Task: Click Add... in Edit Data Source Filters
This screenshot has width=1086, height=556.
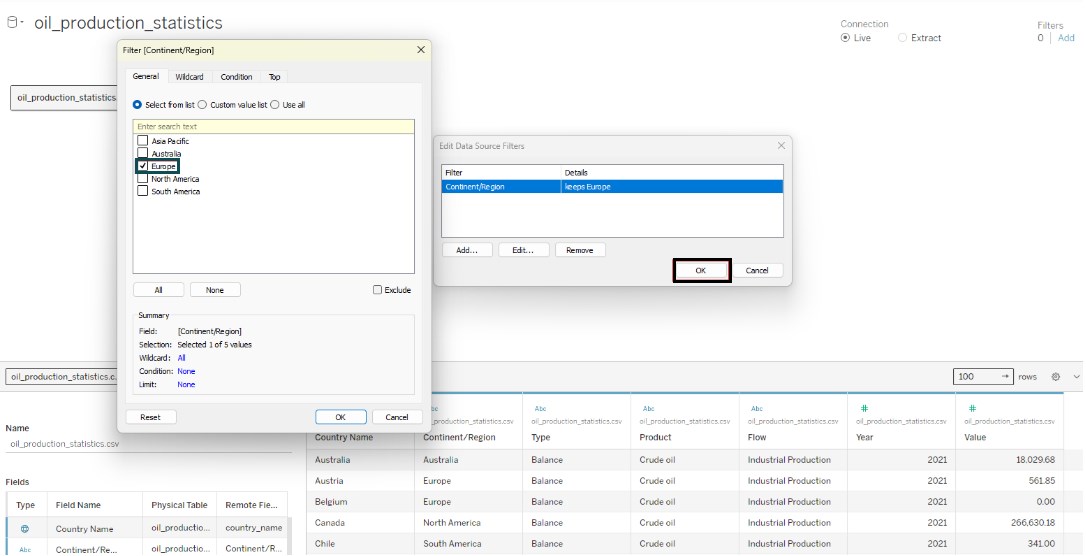Action: pos(467,250)
